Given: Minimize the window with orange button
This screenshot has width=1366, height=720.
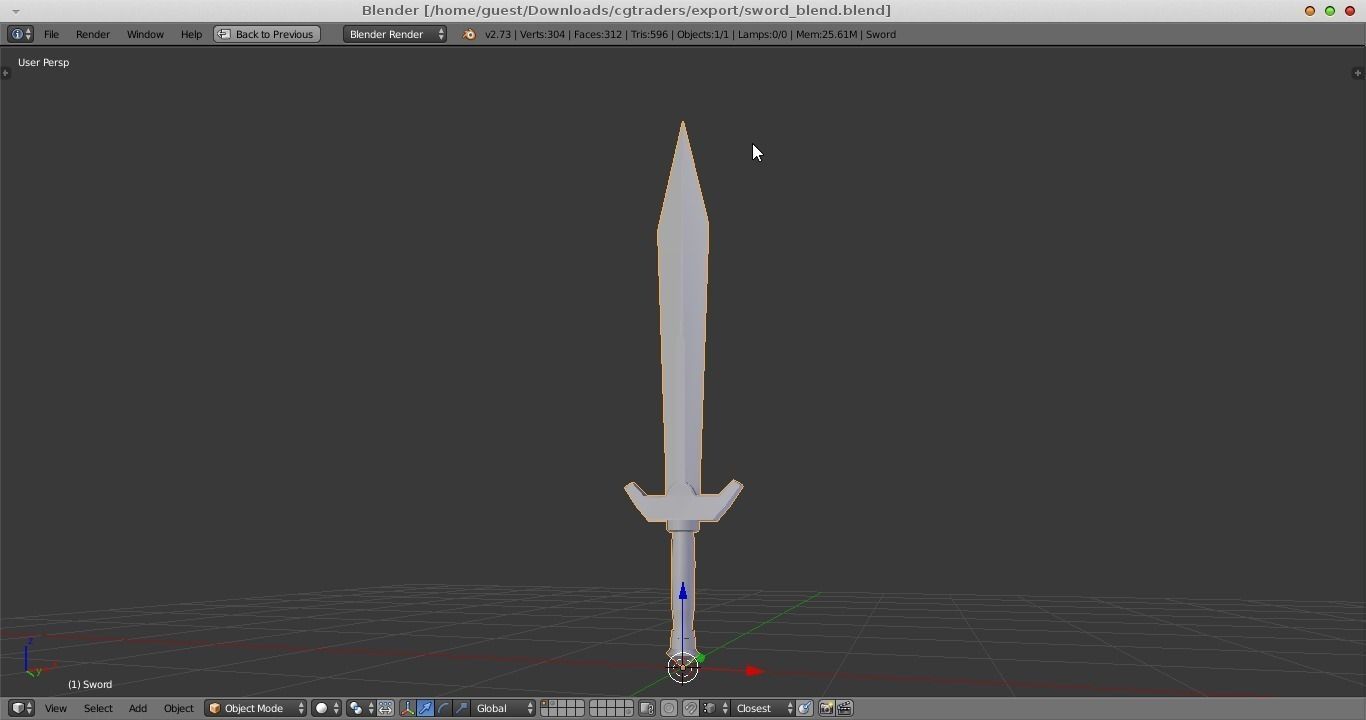Looking at the screenshot, I should click(1310, 11).
